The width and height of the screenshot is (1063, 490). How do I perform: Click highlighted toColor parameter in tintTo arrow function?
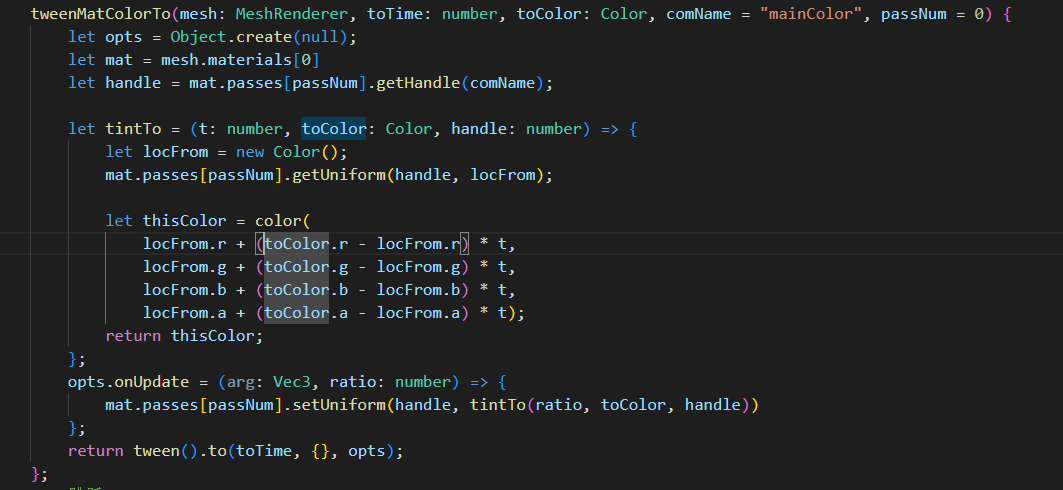pyautogui.click(x=334, y=129)
